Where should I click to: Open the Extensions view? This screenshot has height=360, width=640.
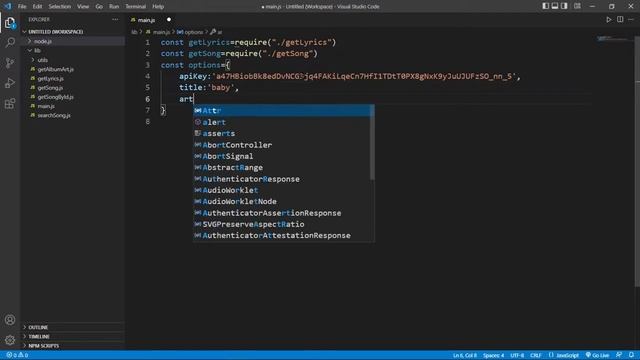[x=10, y=103]
